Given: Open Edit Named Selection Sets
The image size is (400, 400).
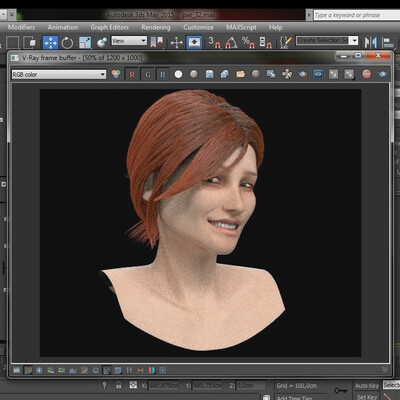Looking at the screenshot, I should click(286, 42).
